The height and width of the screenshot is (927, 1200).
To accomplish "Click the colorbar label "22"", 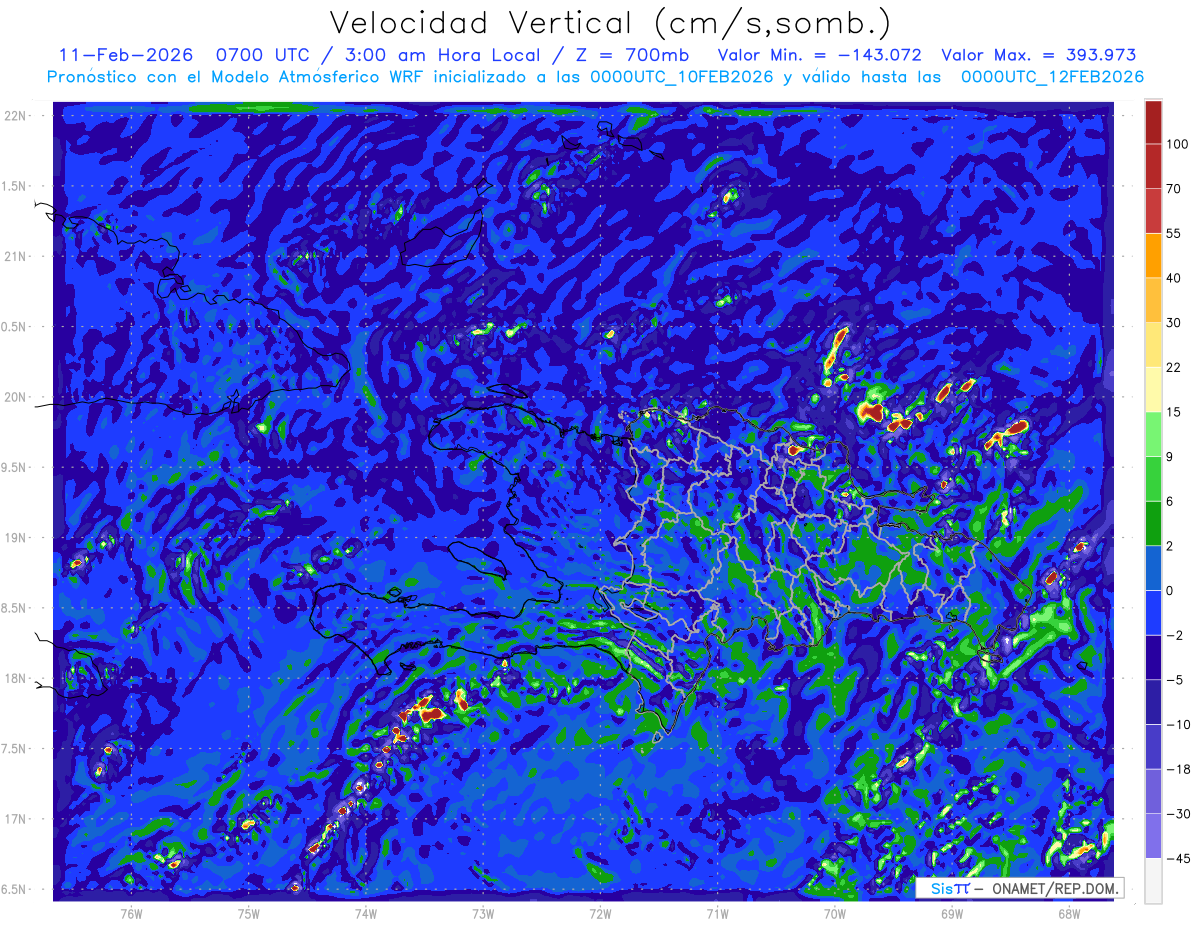I will click(1173, 367).
